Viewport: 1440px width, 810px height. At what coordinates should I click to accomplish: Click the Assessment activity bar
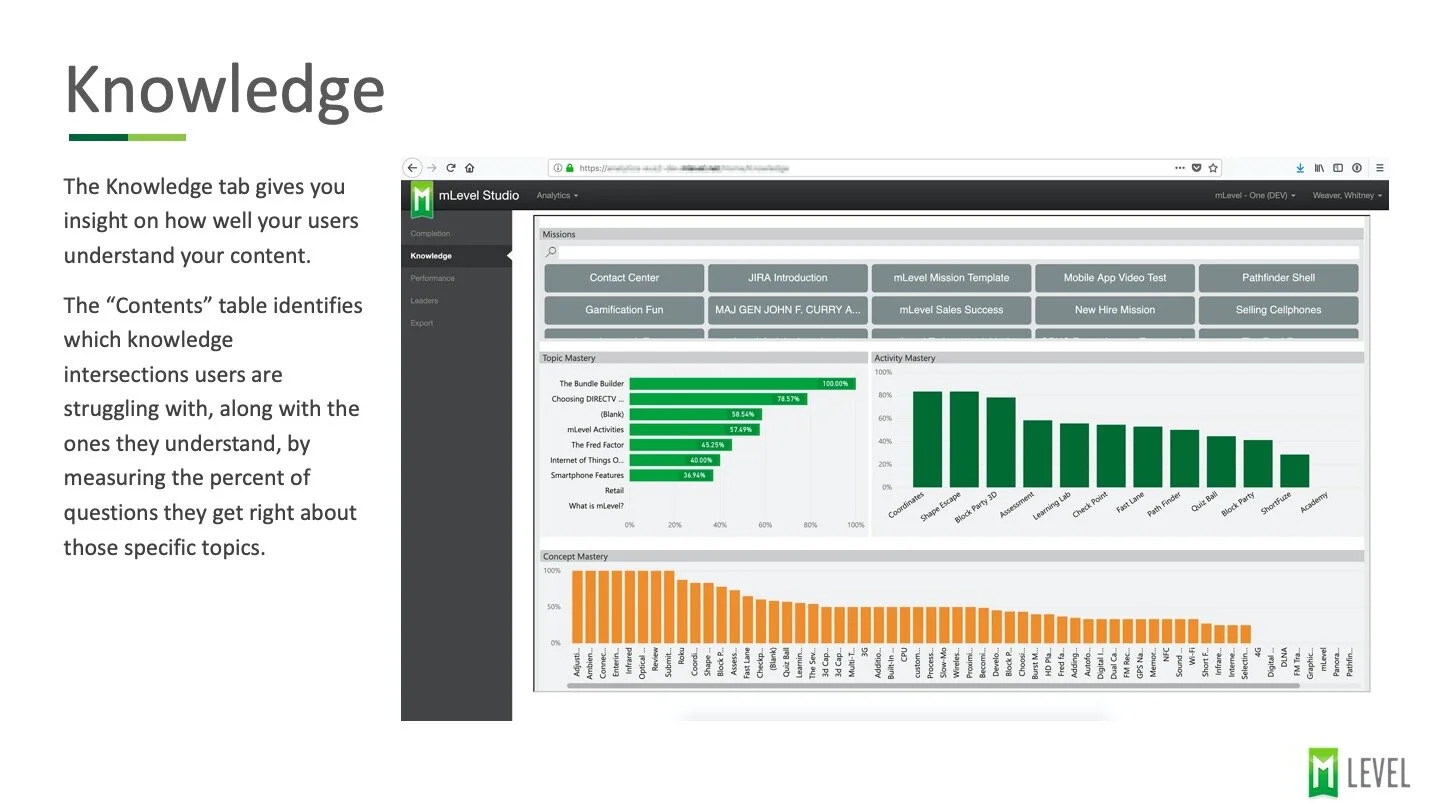(1038, 454)
